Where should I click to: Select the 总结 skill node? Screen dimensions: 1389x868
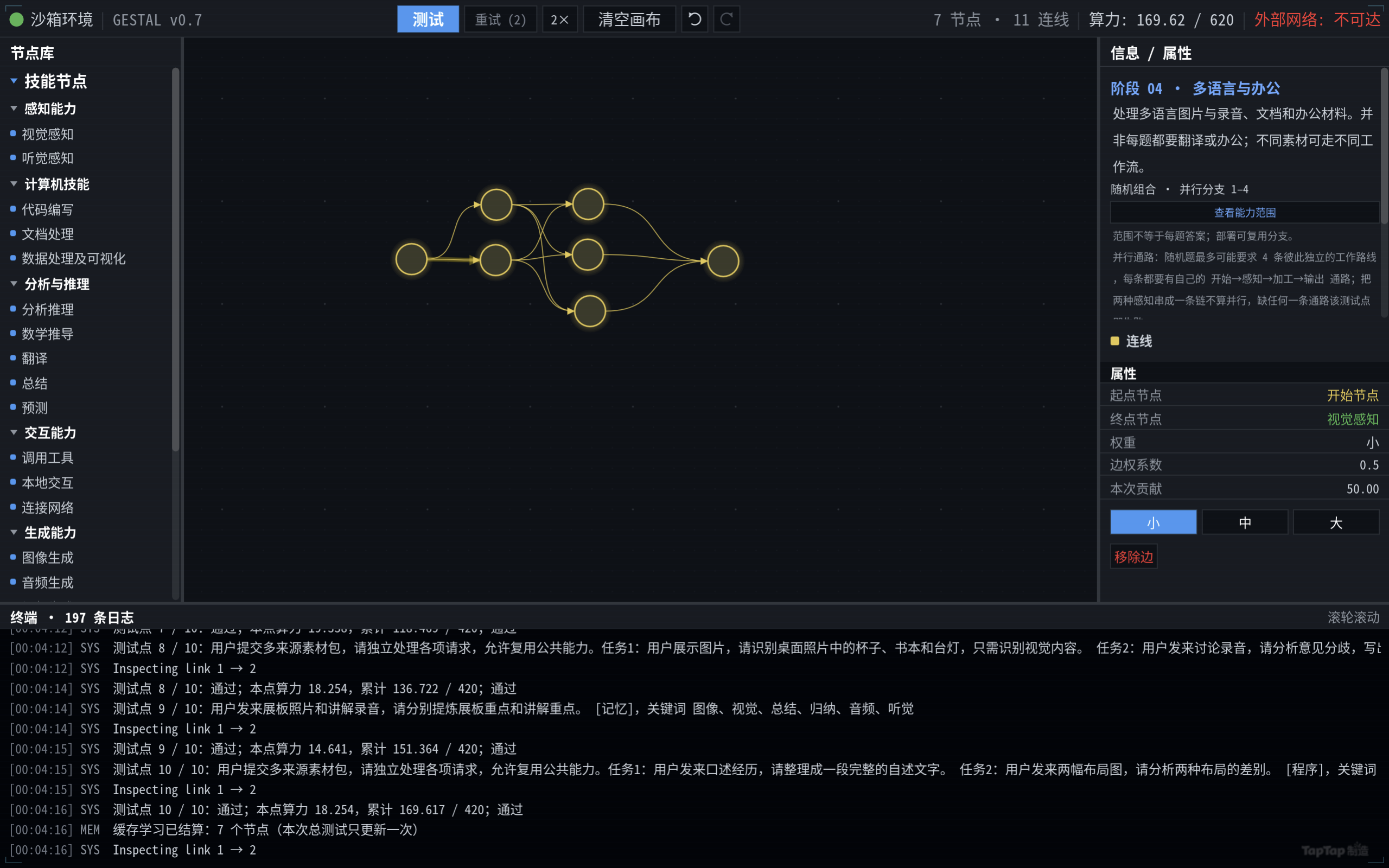point(34,383)
